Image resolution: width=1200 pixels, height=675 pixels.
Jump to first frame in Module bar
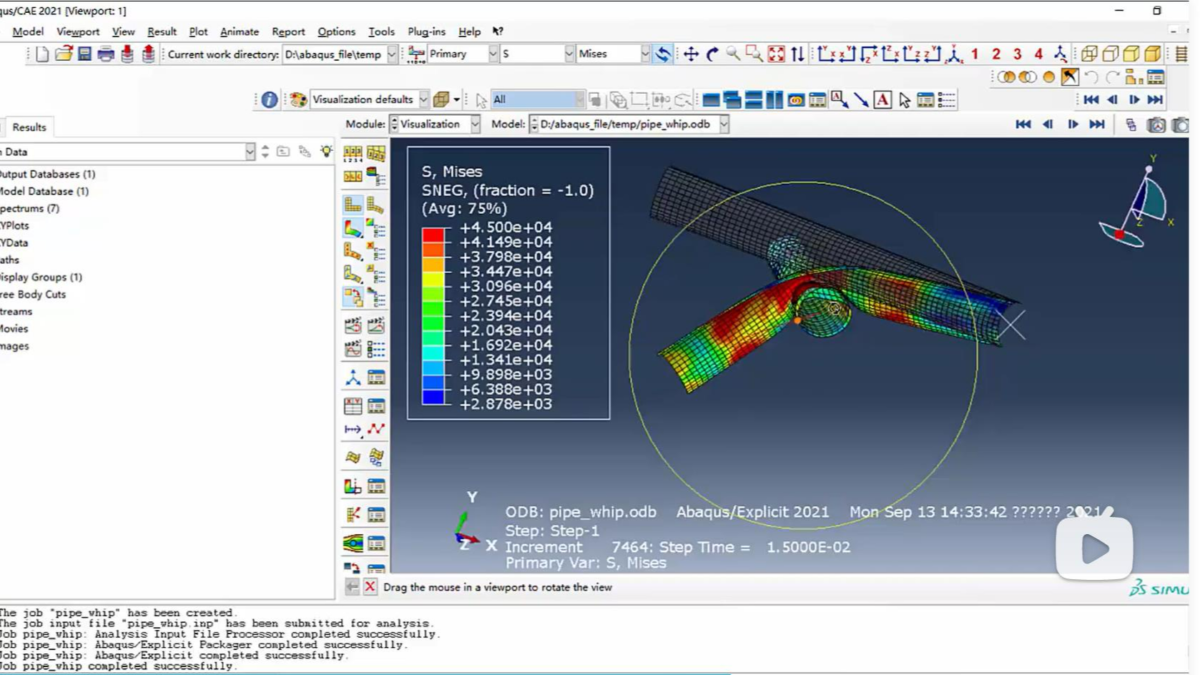tap(1023, 124)
